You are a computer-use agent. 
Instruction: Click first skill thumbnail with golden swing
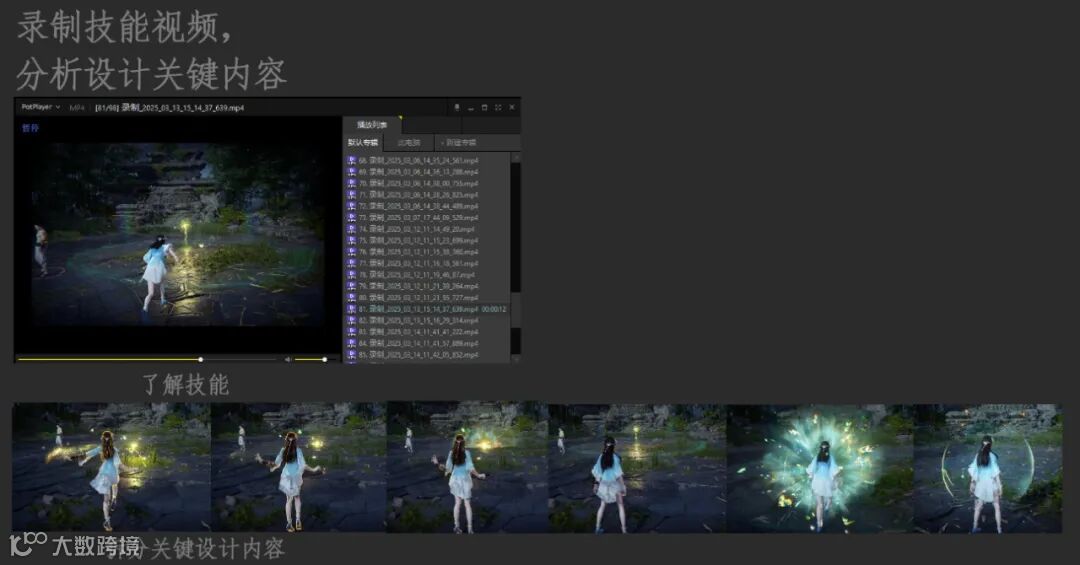tap(112, 468)
